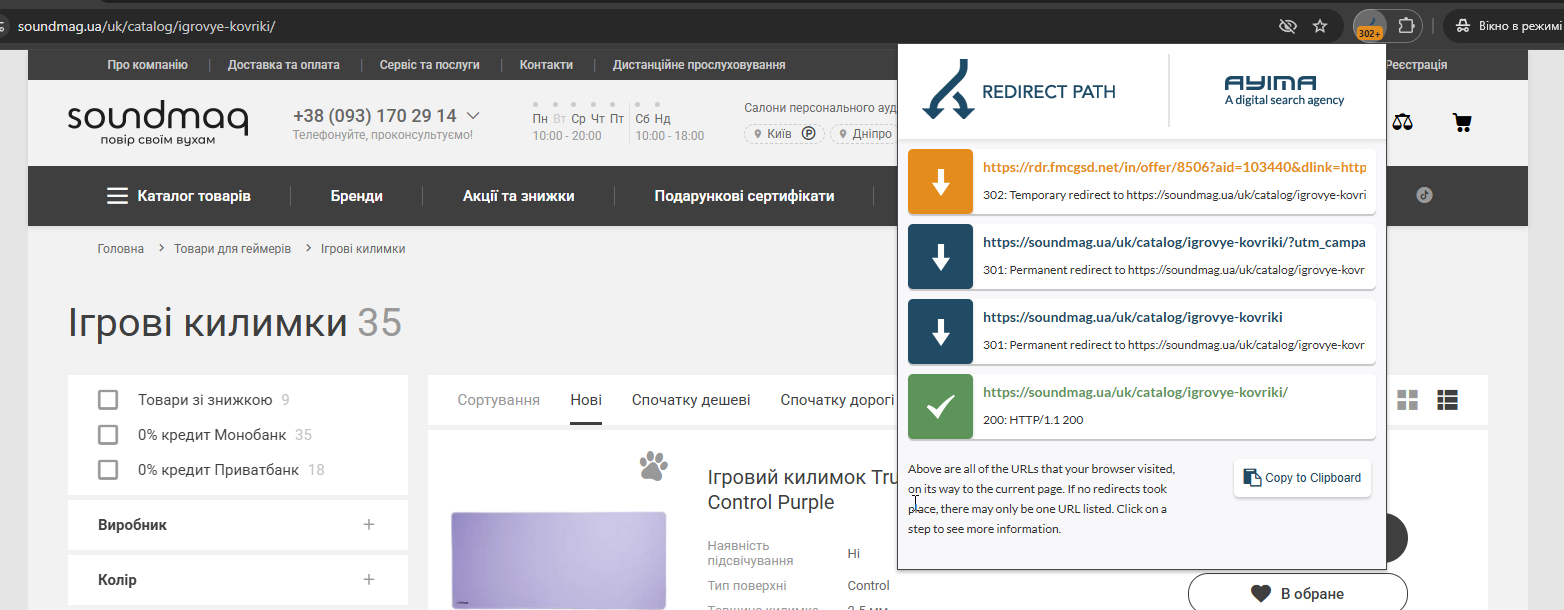
Task: Click the Redirect Path extension icon
Action: (1370, 26)
